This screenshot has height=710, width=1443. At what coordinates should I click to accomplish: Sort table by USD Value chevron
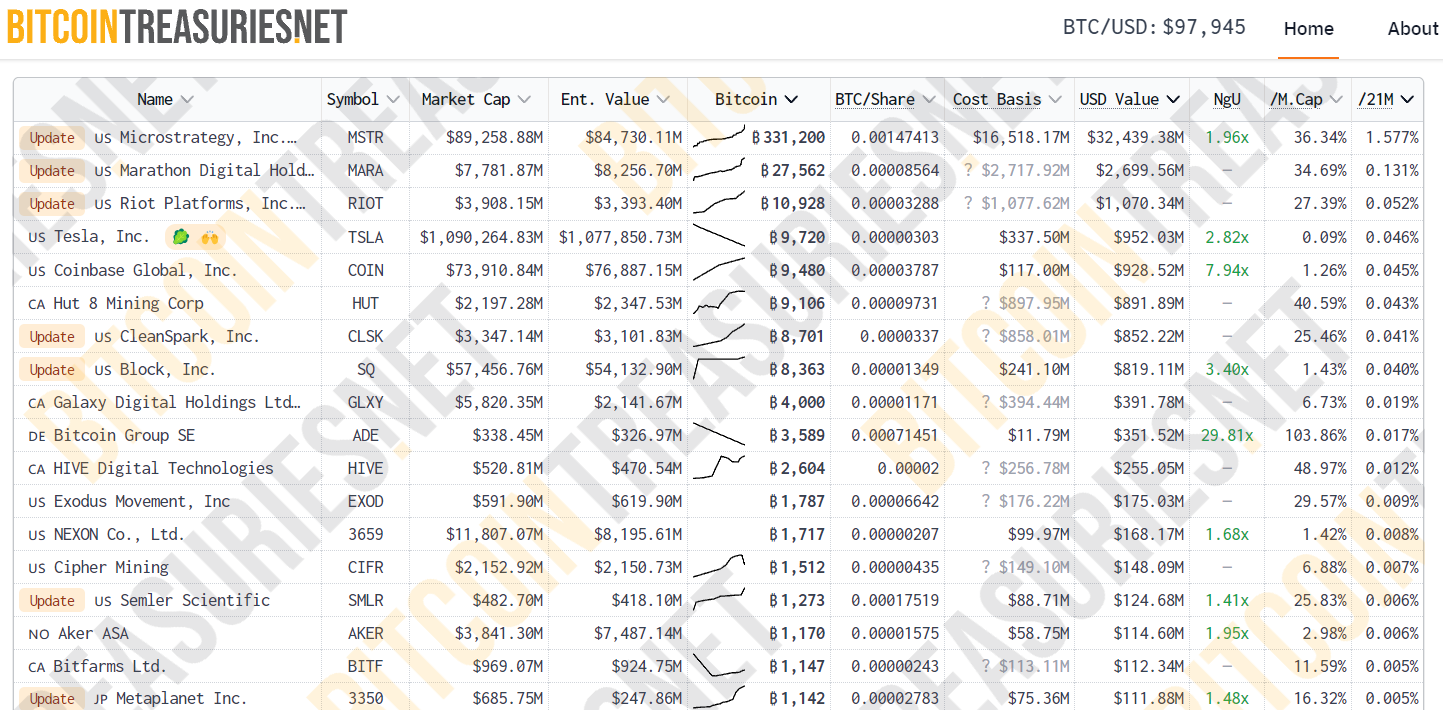[1172, 100]
